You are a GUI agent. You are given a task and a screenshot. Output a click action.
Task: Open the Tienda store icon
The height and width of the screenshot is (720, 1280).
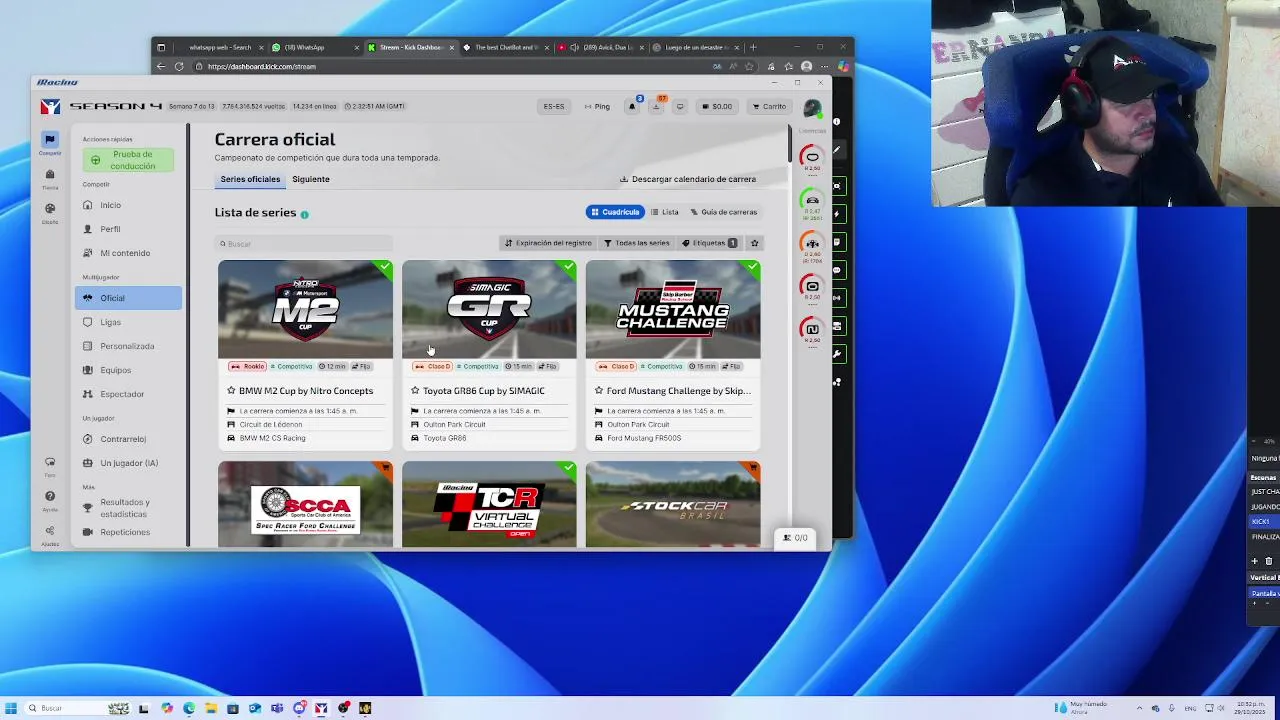[x=49, y=175]
